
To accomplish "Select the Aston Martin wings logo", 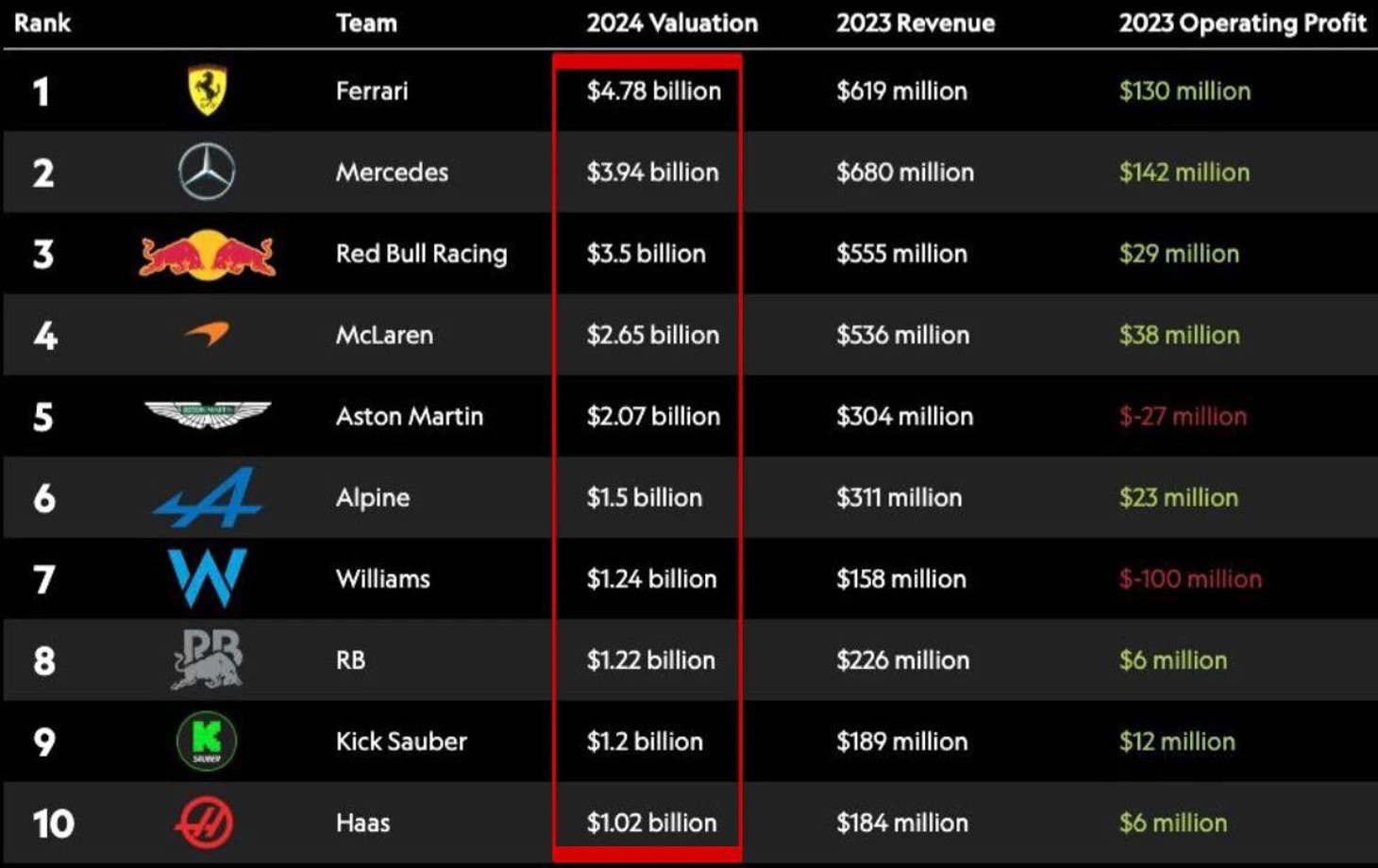I will (x=208, y=414).
